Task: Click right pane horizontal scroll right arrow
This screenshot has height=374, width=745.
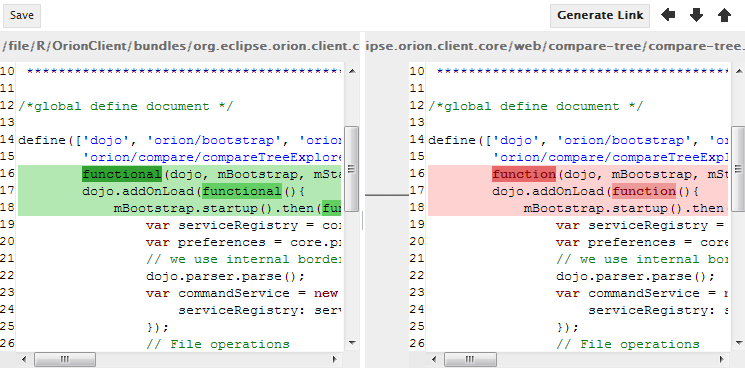Action: click(721, 360)
